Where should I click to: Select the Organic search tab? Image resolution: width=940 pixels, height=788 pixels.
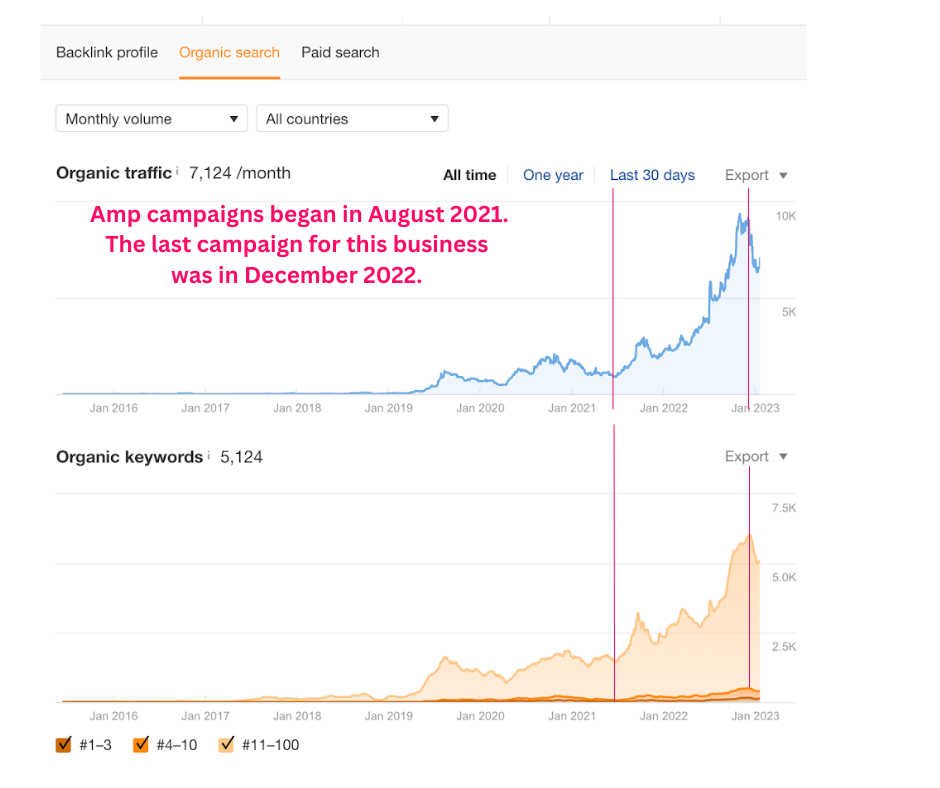coord(229,52)
